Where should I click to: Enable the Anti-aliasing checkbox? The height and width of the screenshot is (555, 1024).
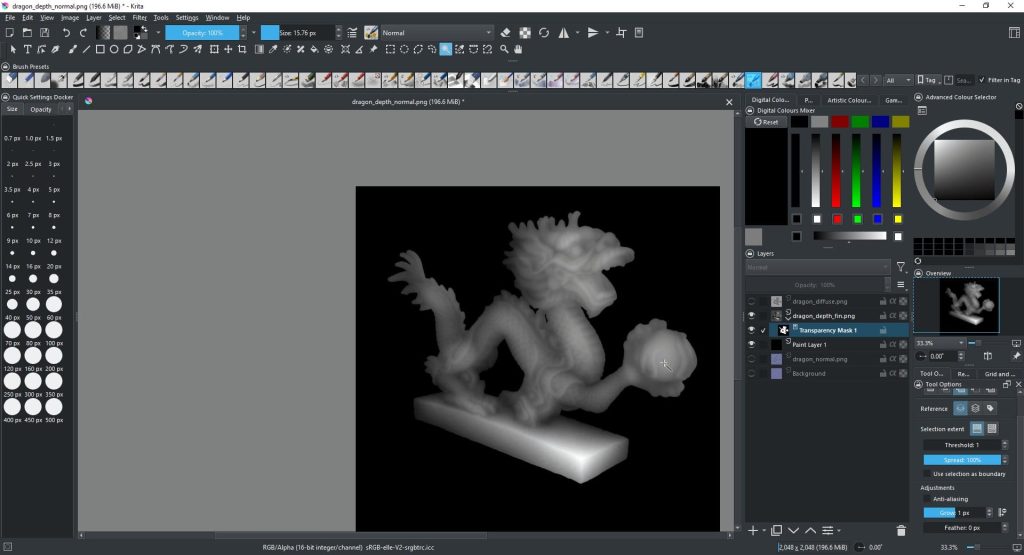pos(927,498)
